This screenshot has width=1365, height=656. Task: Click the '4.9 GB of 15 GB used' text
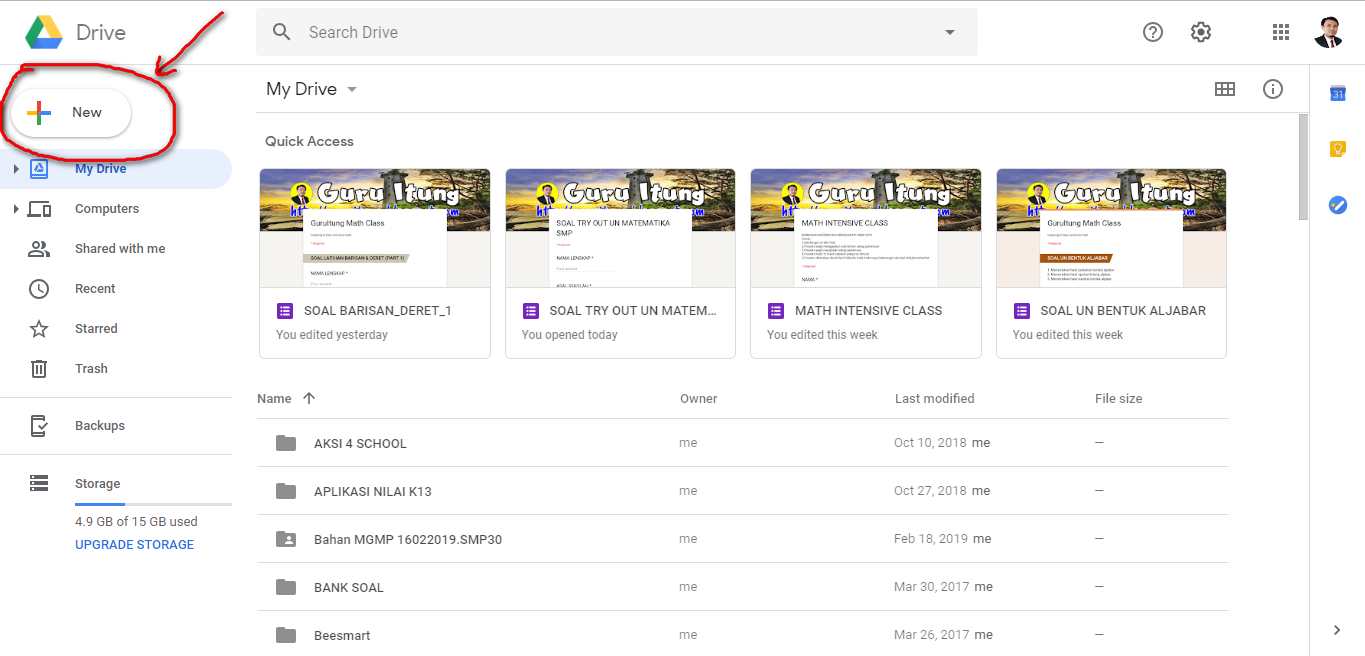(136, 522)
